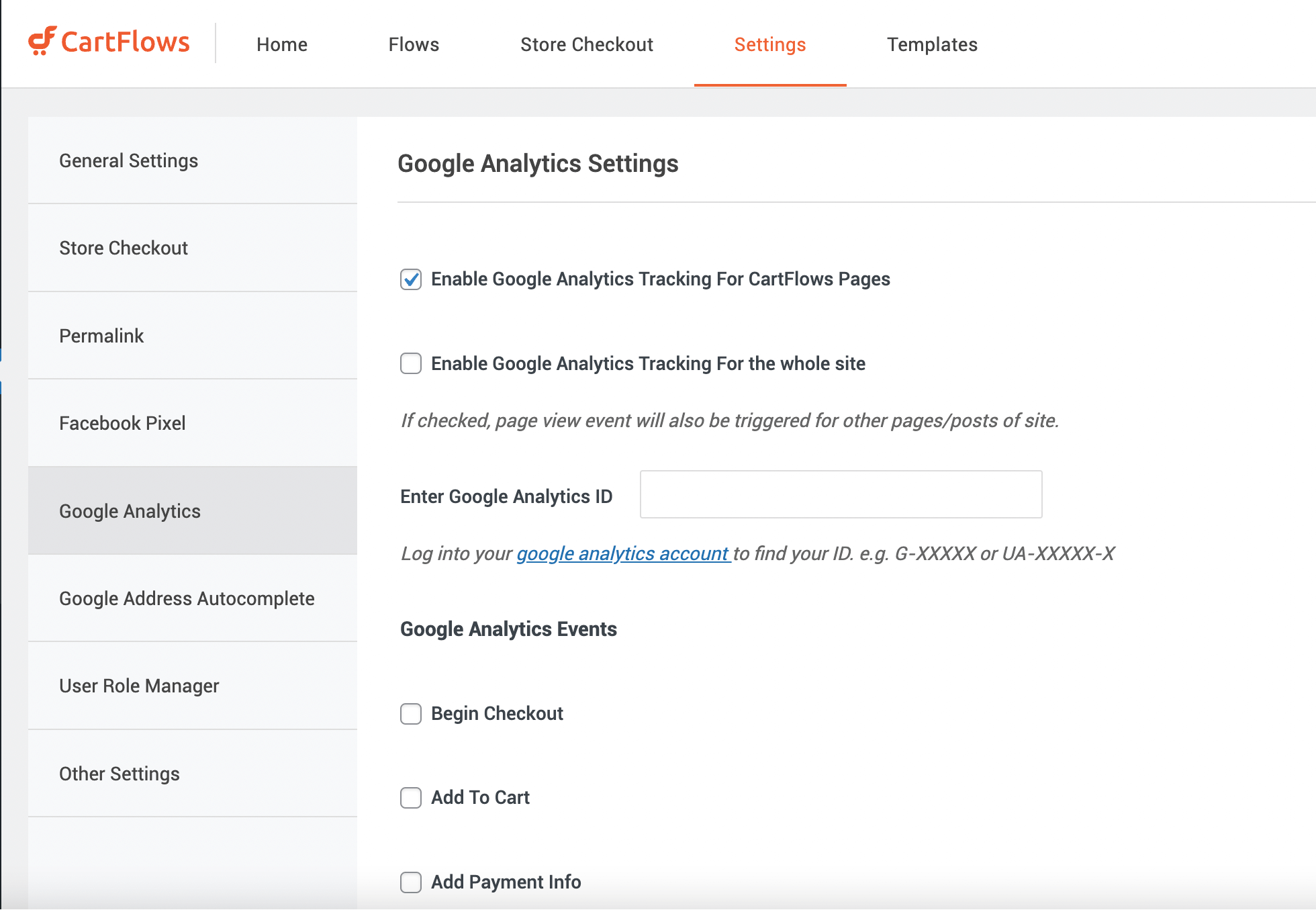Select Google Analytics in sidebar

point(193,511)
